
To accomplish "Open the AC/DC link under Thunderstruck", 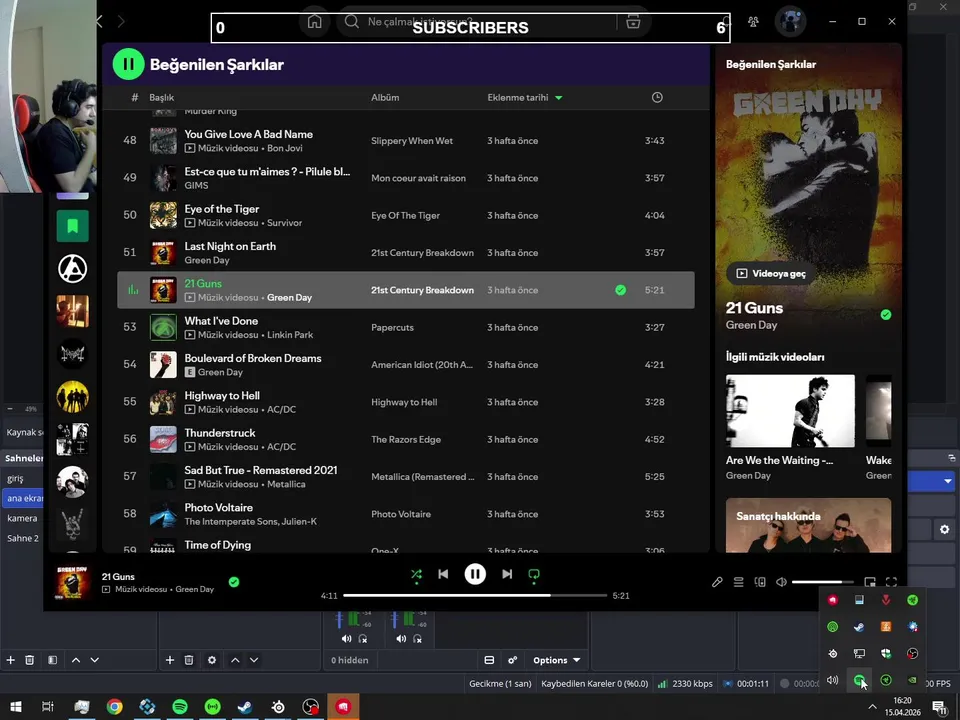I will point(282,447).
